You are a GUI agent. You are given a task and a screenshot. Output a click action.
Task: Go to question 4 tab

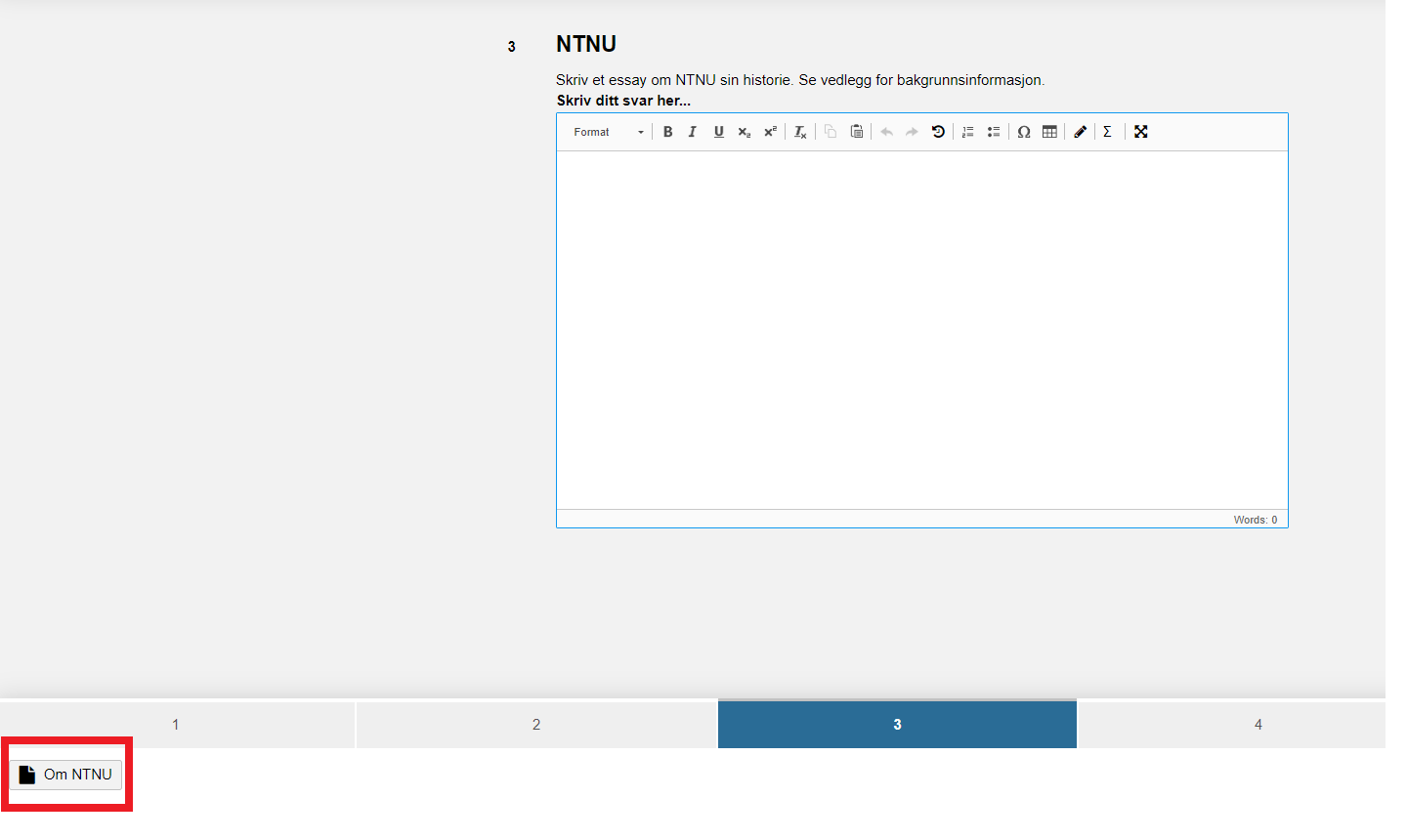(x=1232, y=724)
